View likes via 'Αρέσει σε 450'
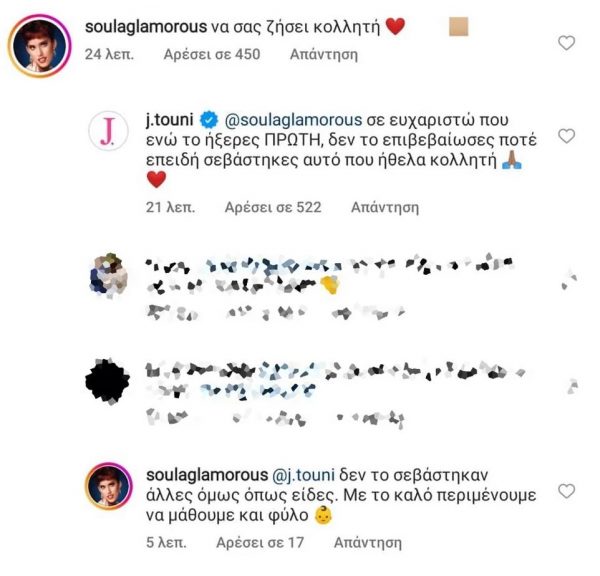 212,54
